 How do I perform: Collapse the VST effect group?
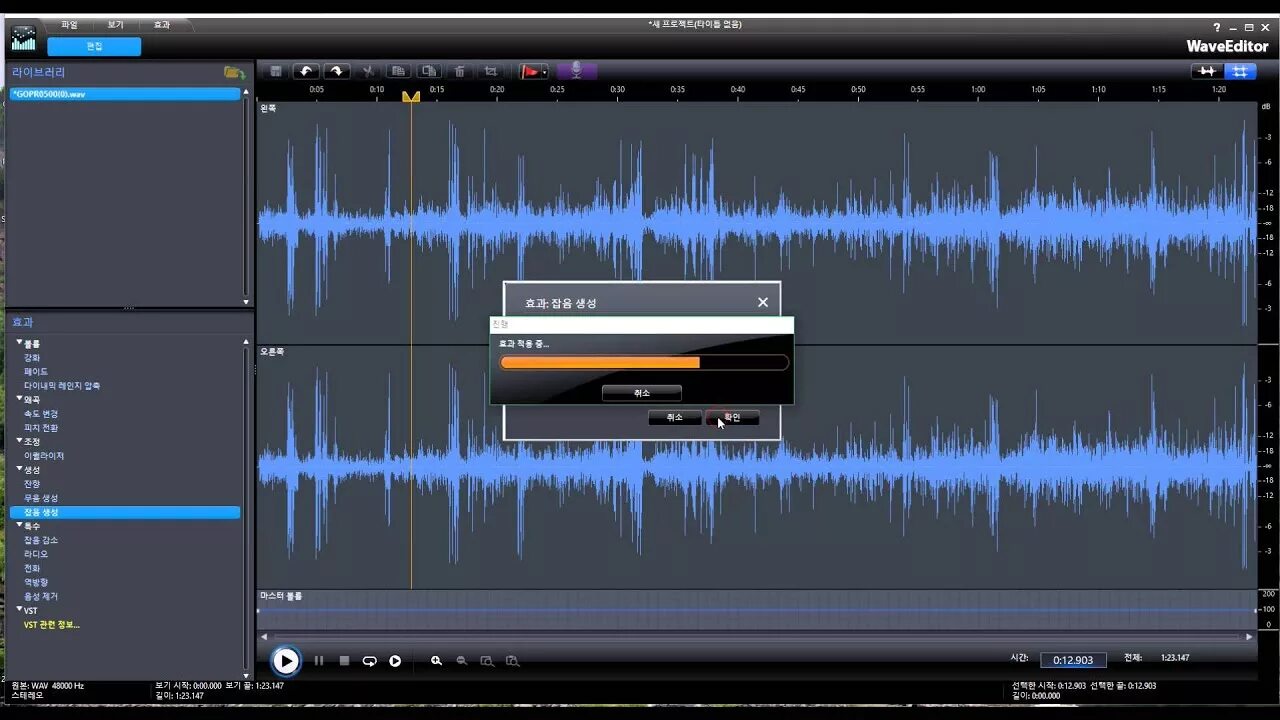click(19, 609)
